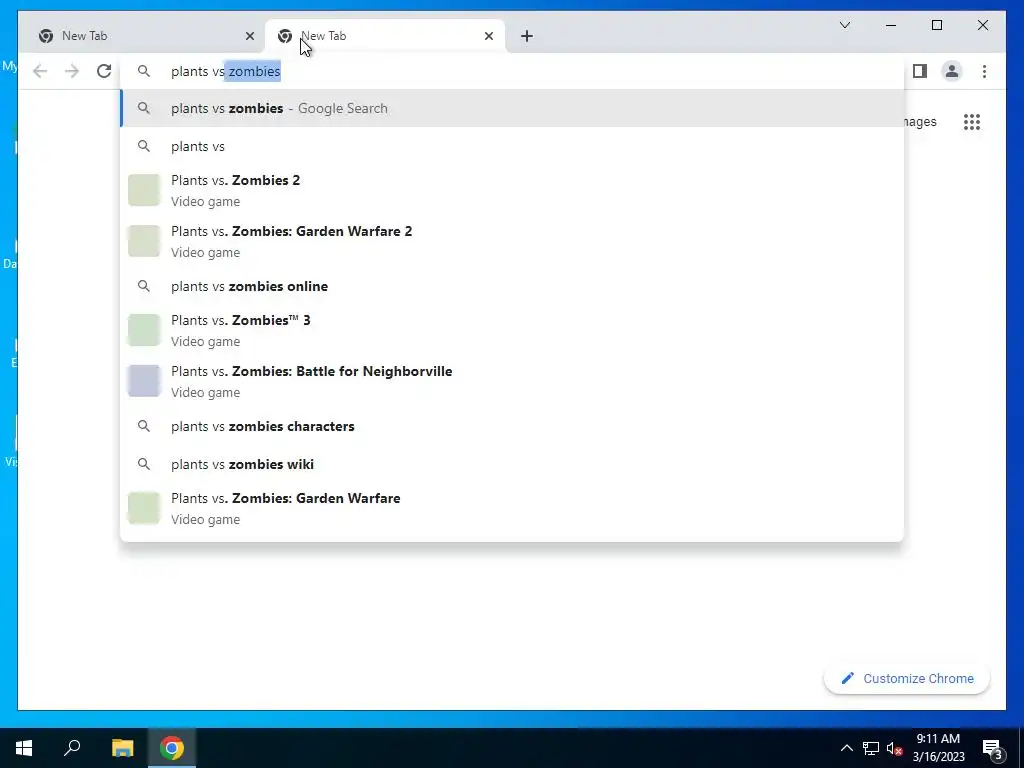Open Chrome's three-dot menu
Viewport: 1024px width, 768px height.
click(x=984, y=71)
